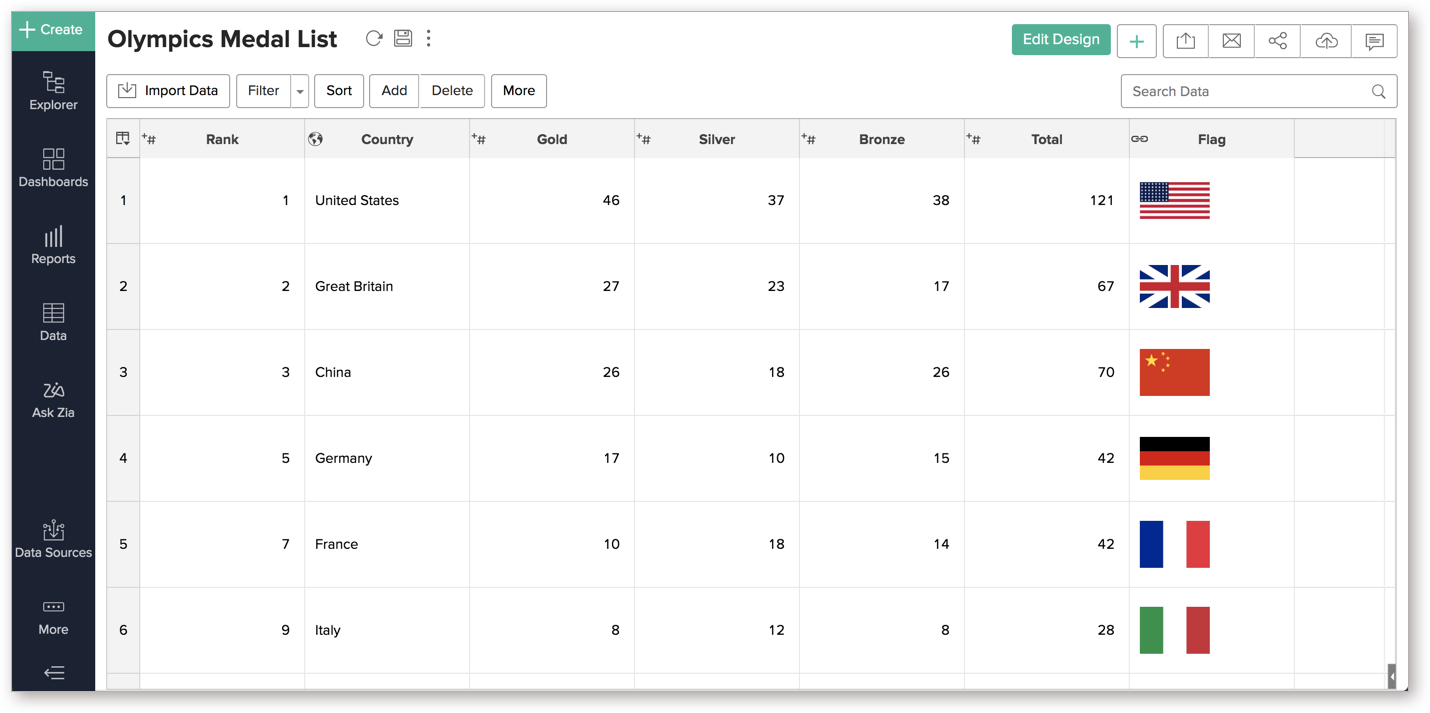Click the Great Britain flag image
The height and width of the screenshot is (713, 1430).
click(x=1175, y=286)
